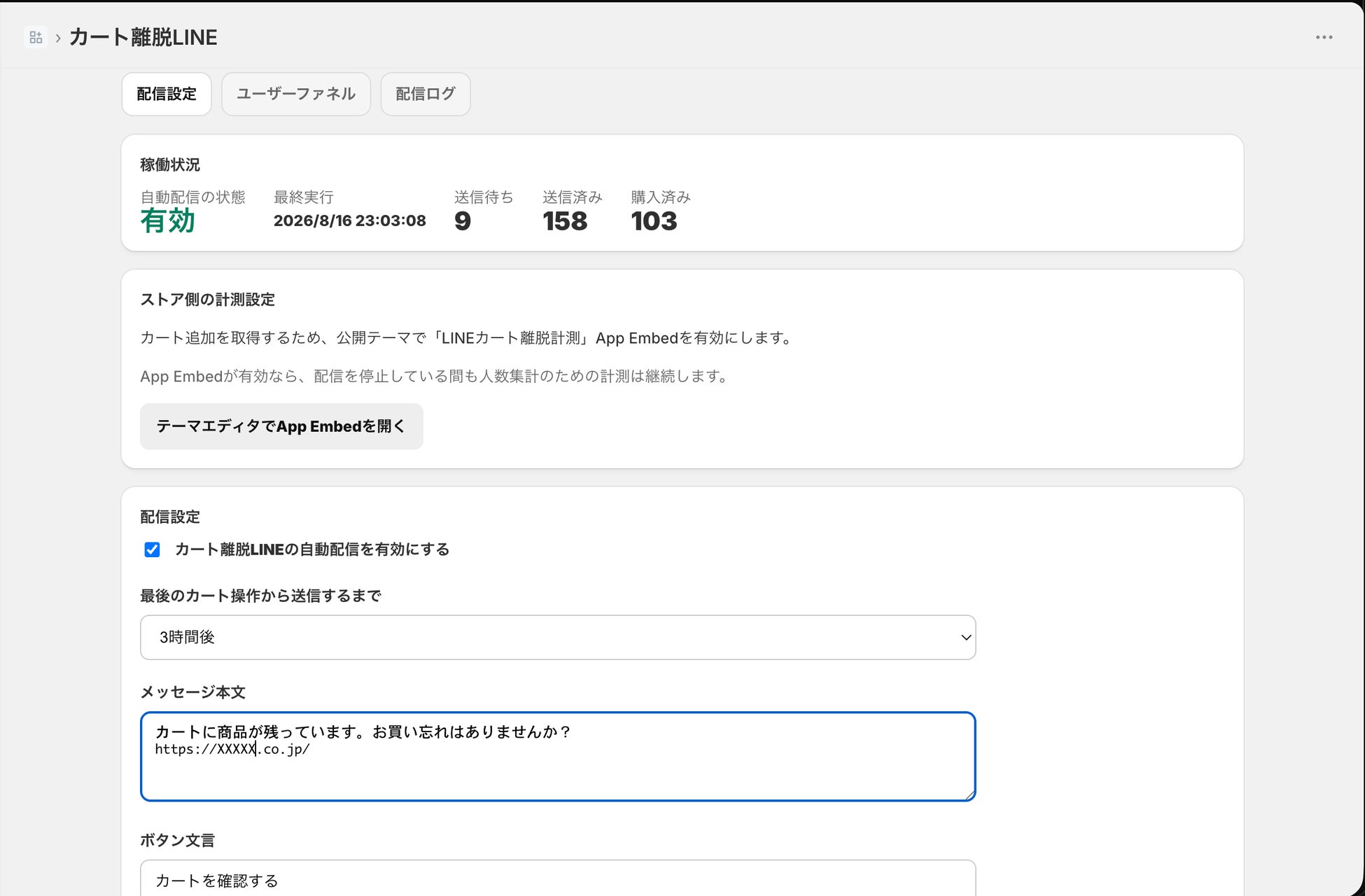This screenshot has width=1365, height=896.
Task: Switch to the ユーザーファネル tab
Action: pos(296,94)
